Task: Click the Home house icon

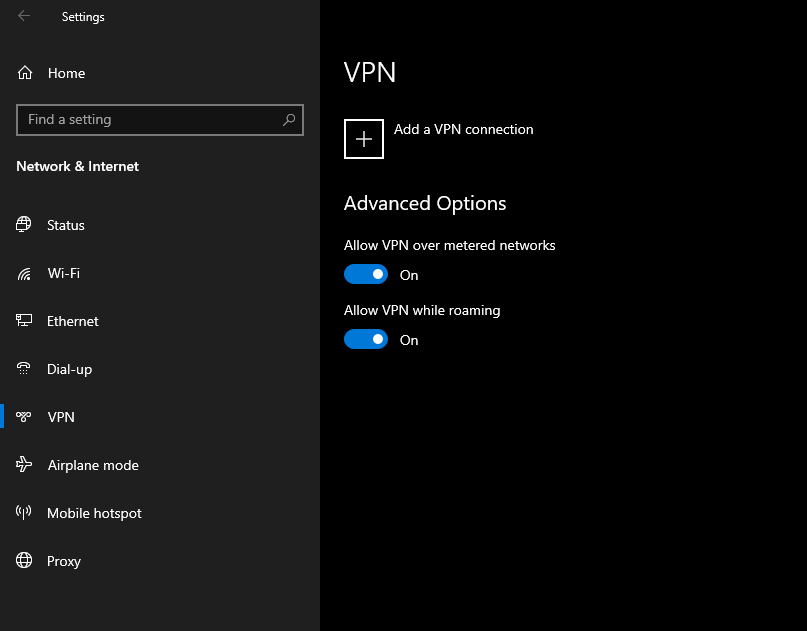Action: [25, 73]
